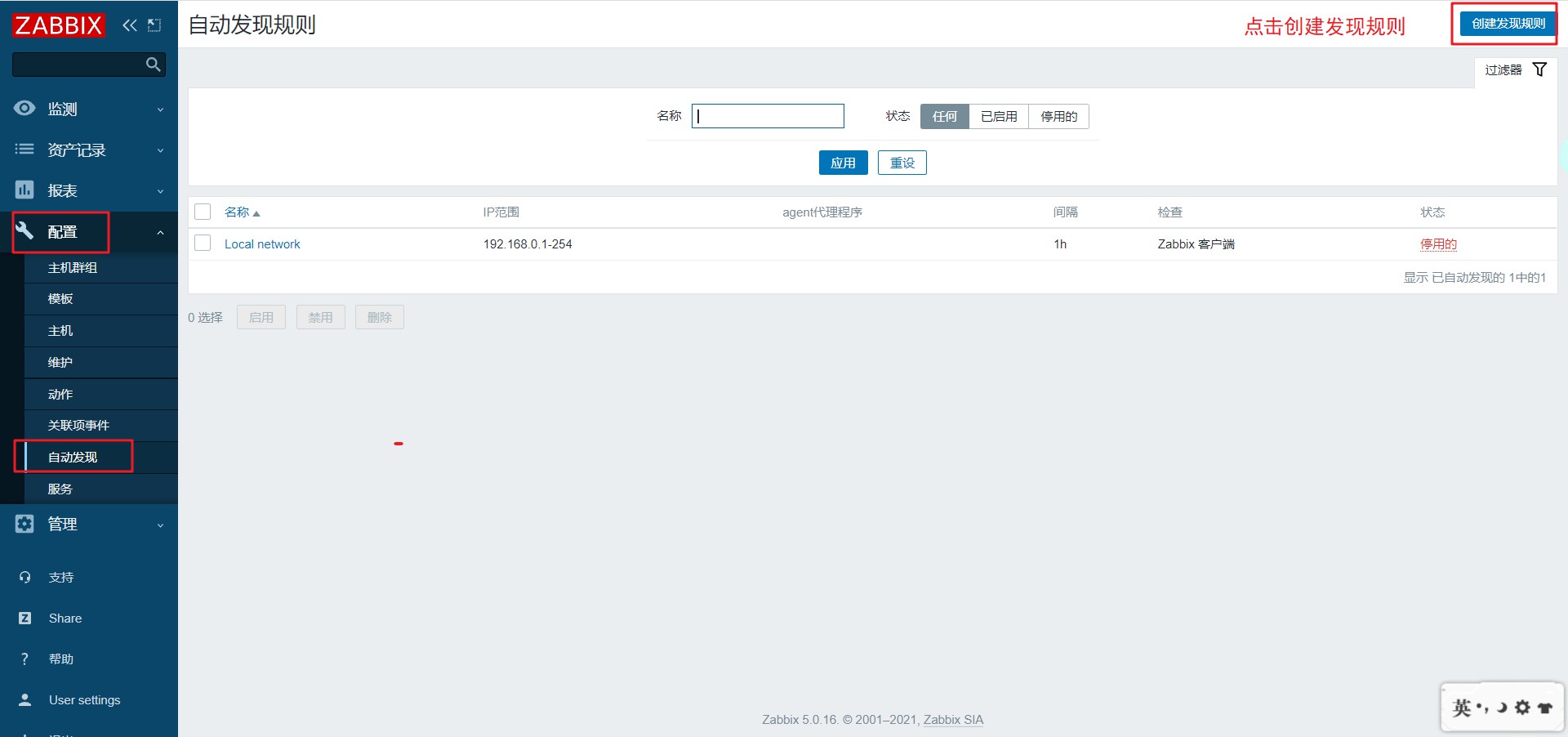Click the Zabbix 客户端 check cell
Image resolution: width=1568 pixels, height=737 pixels.
tap(1196, 244)
